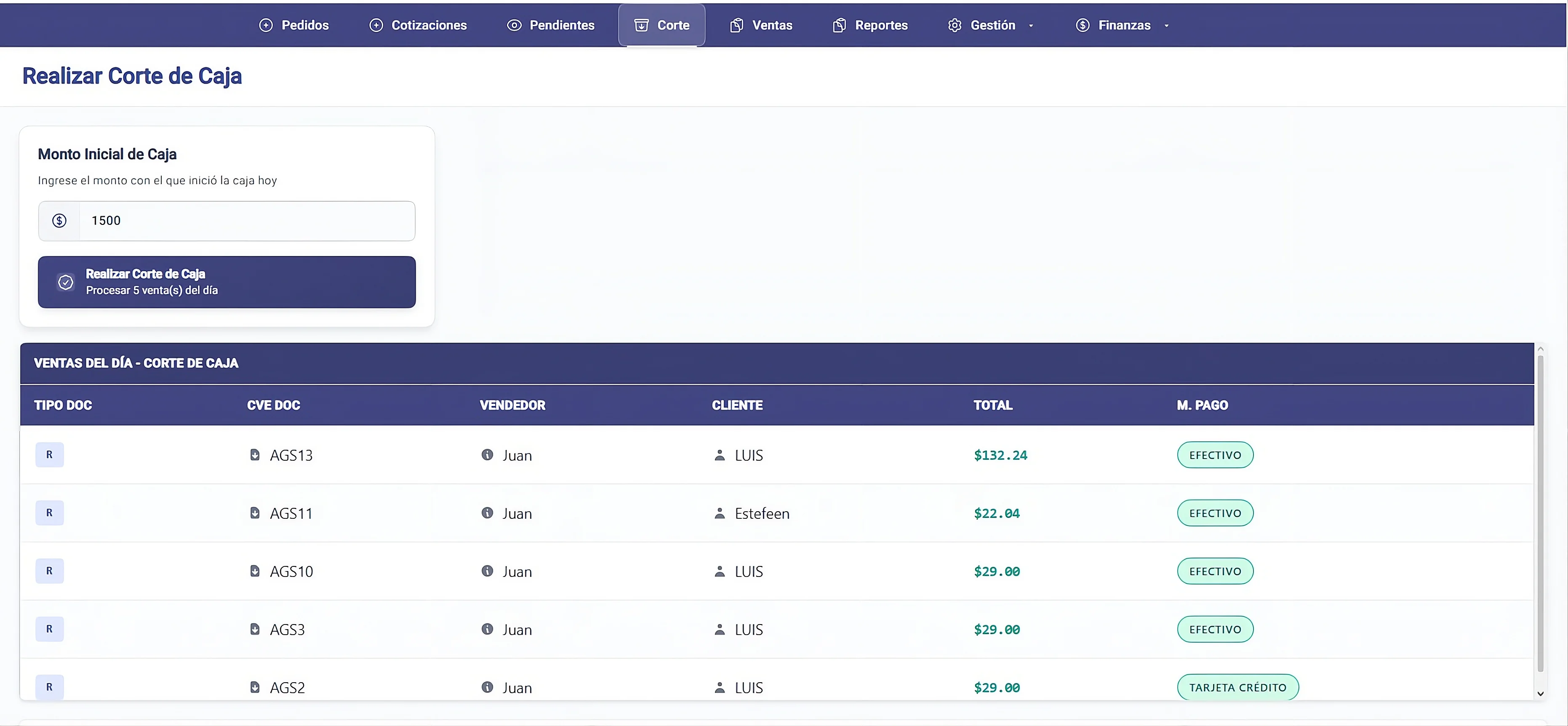
Task: Click the document icon next to AGS10
Action: click(255, 571)
